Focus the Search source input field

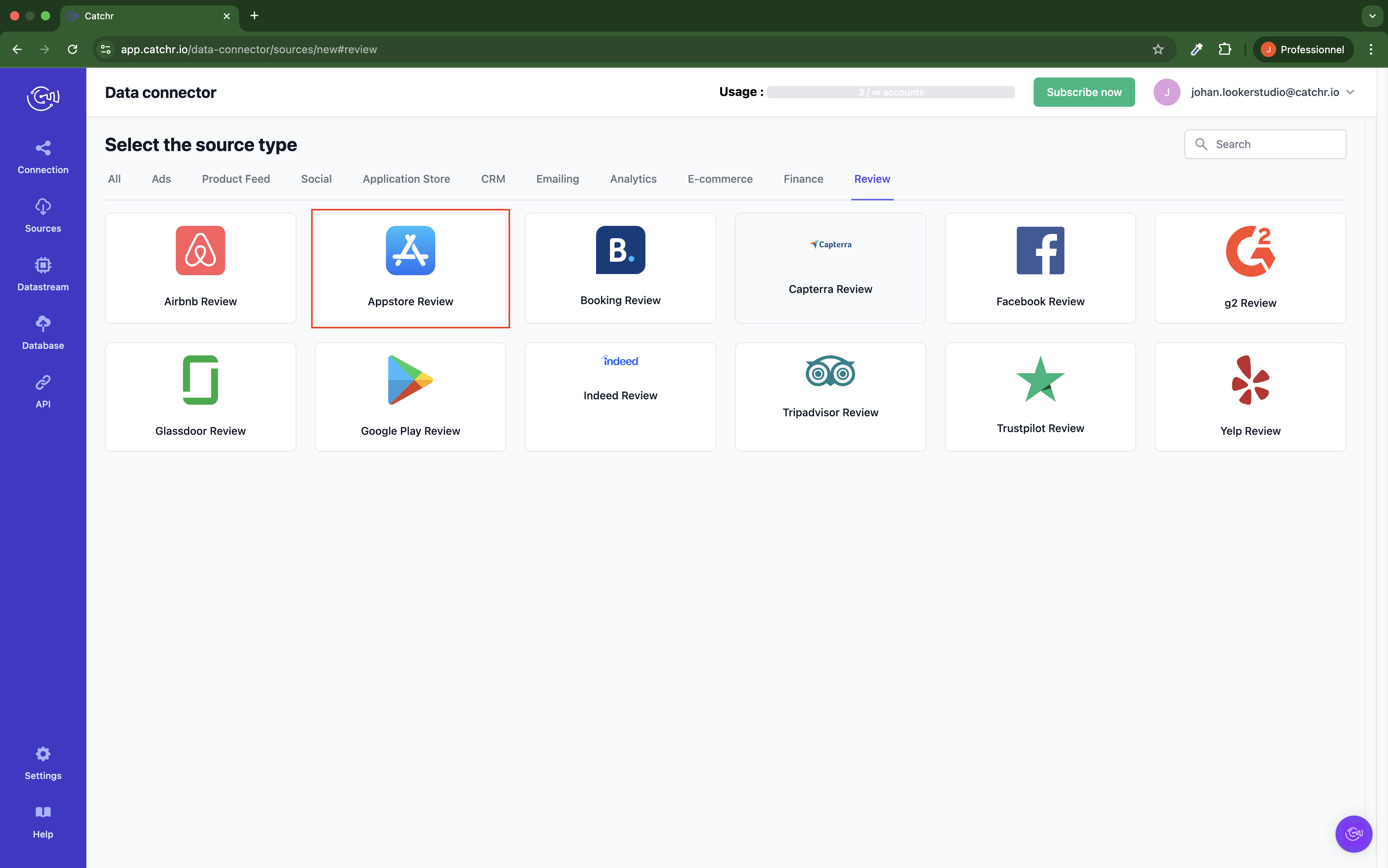pos(1265,144)
